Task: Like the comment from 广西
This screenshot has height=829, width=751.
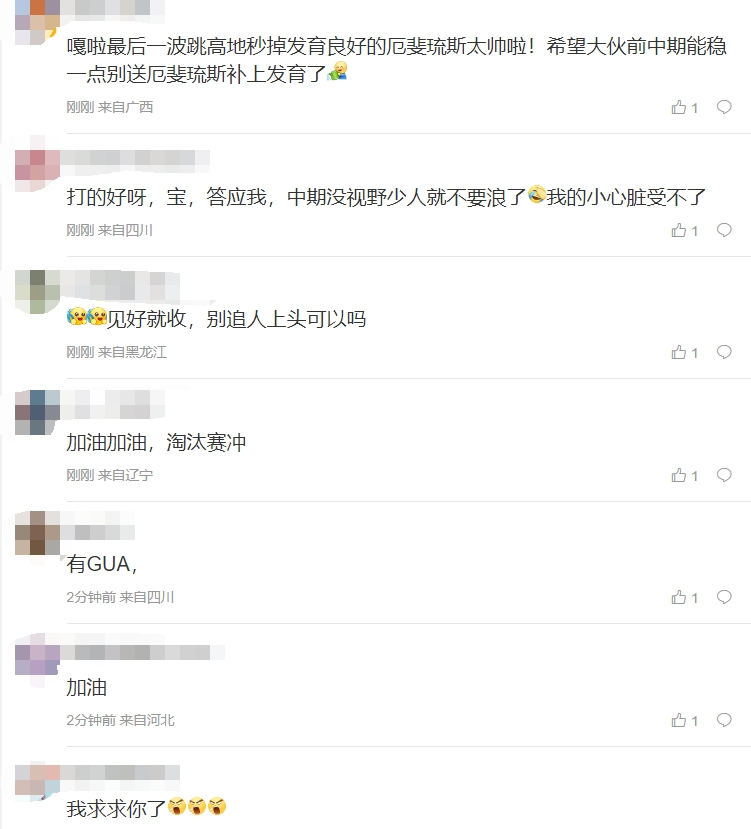Action: pyautogui.click(x=684, y=107)
